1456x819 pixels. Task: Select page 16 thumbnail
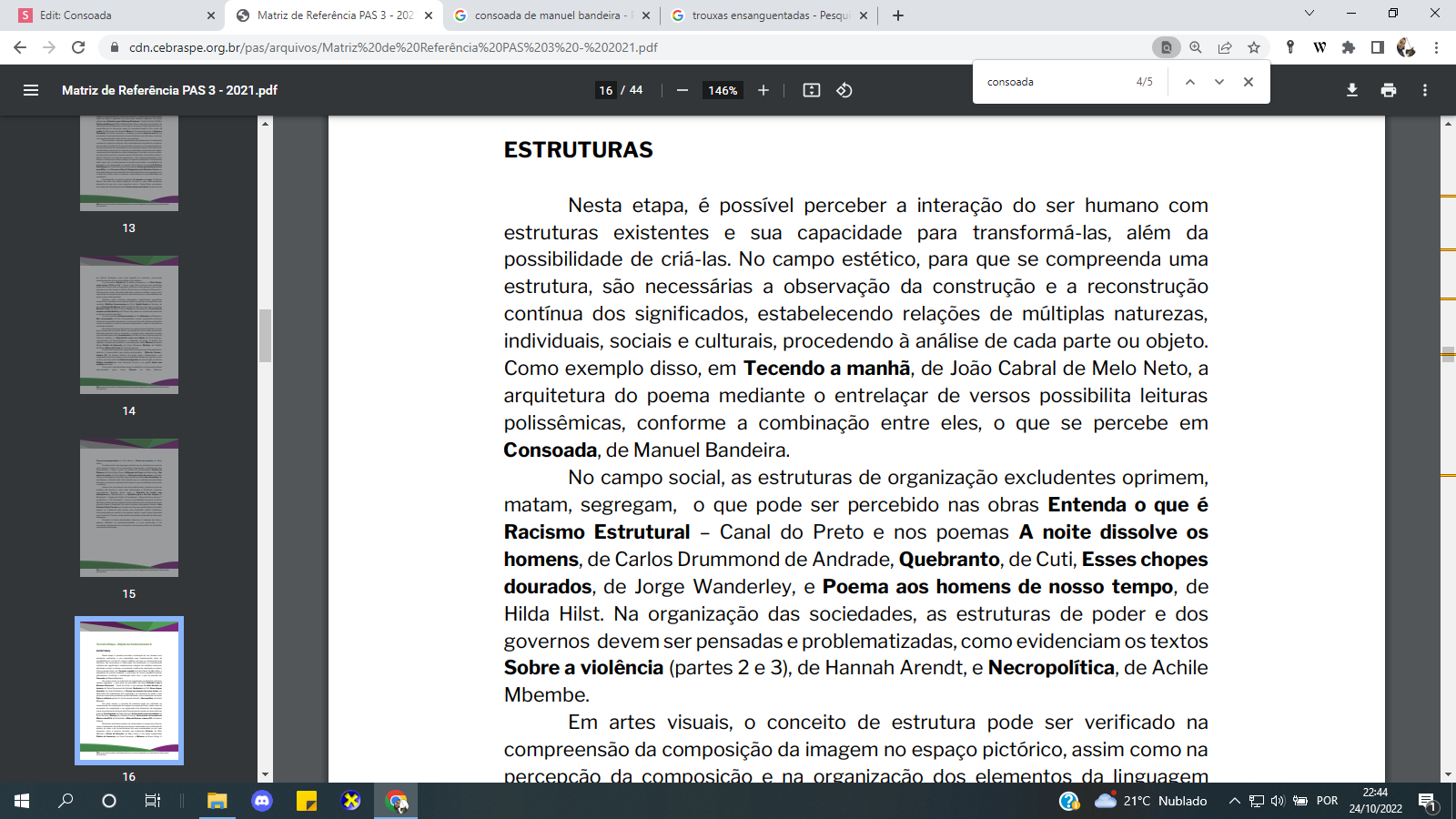(129, 691)
